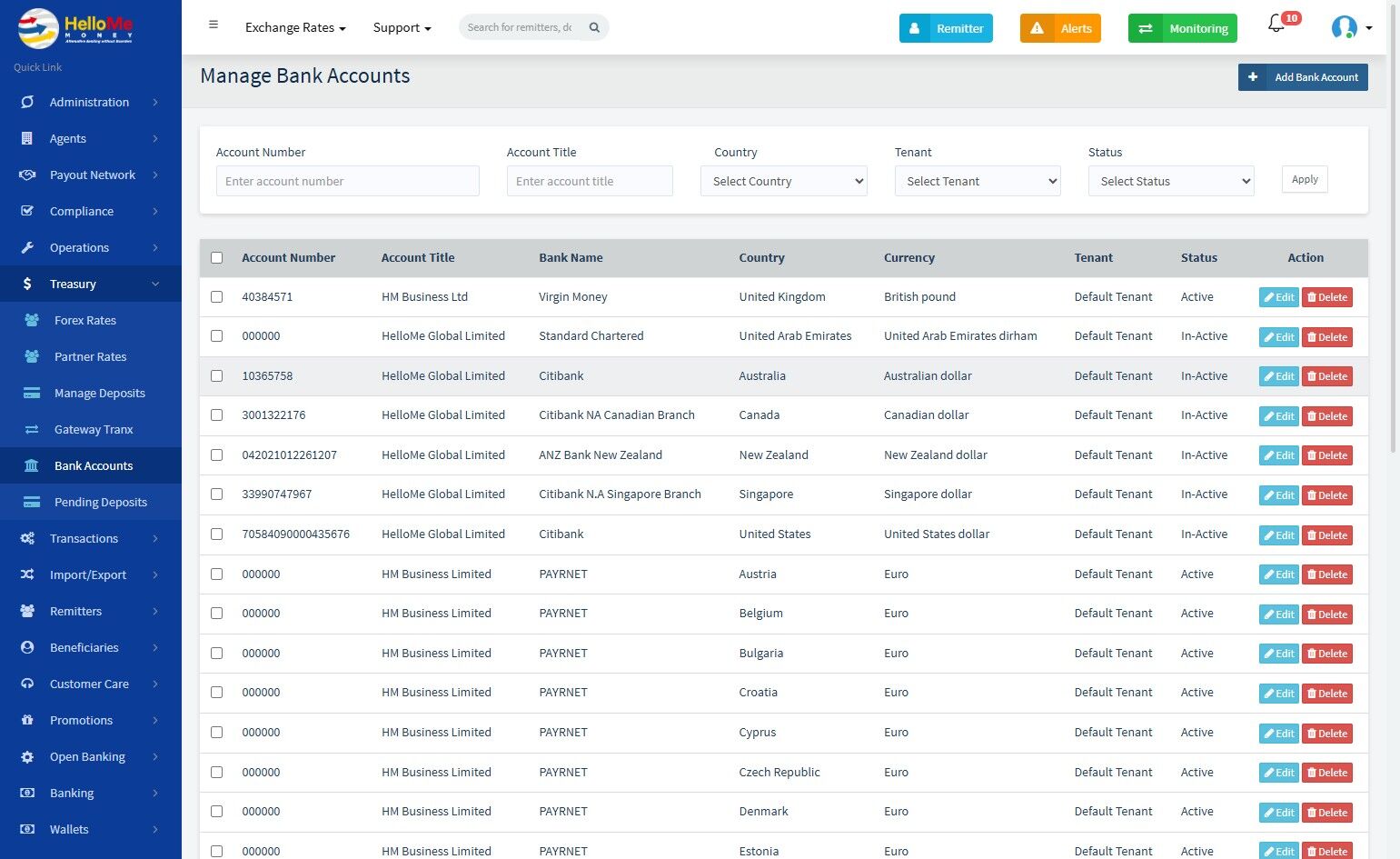Toggle the hamburger sidebar menu icon
This screenshot has height=859, width=1400.
tap(213, 25)
